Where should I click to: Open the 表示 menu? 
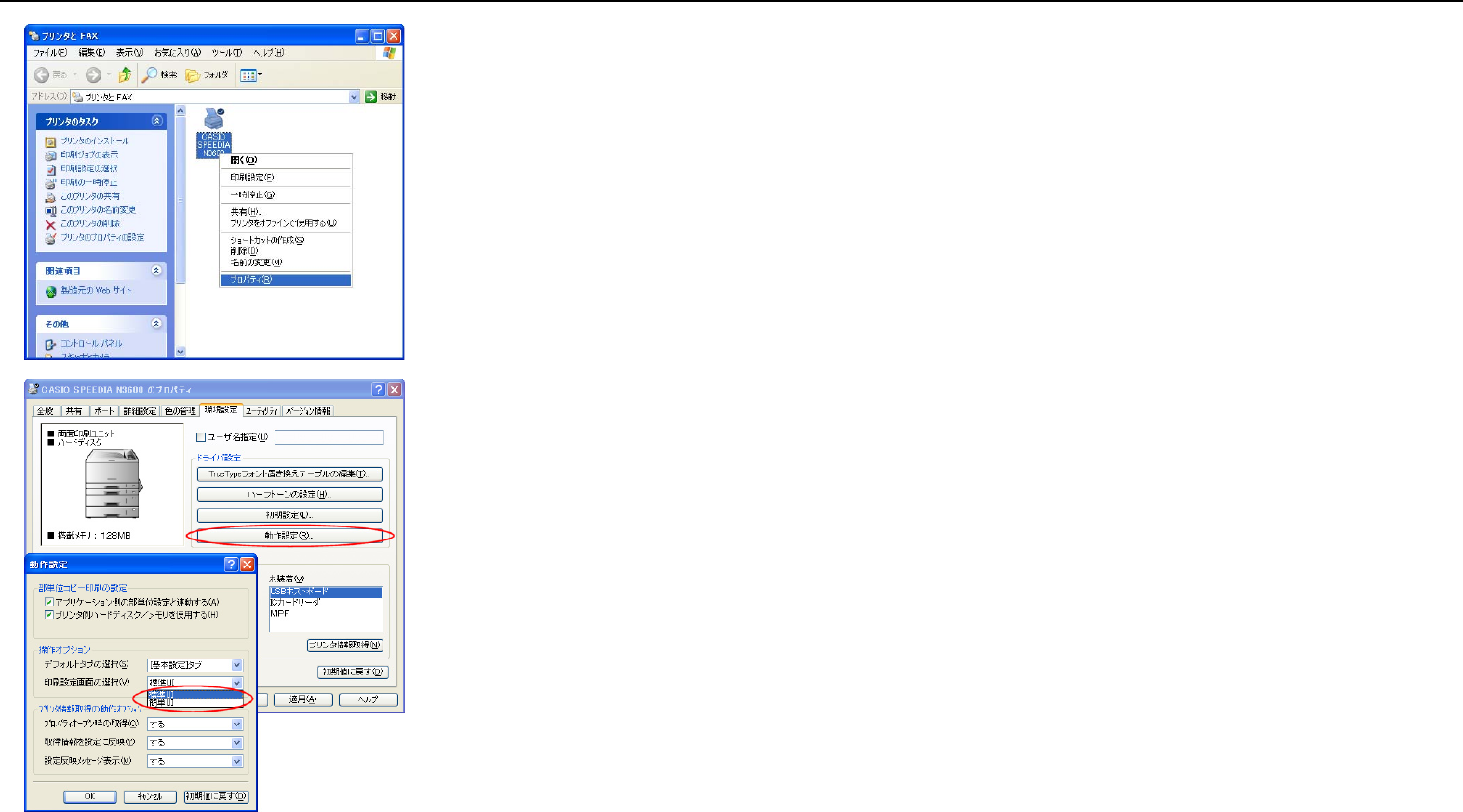pyautogui.click(x=129, y=53)
